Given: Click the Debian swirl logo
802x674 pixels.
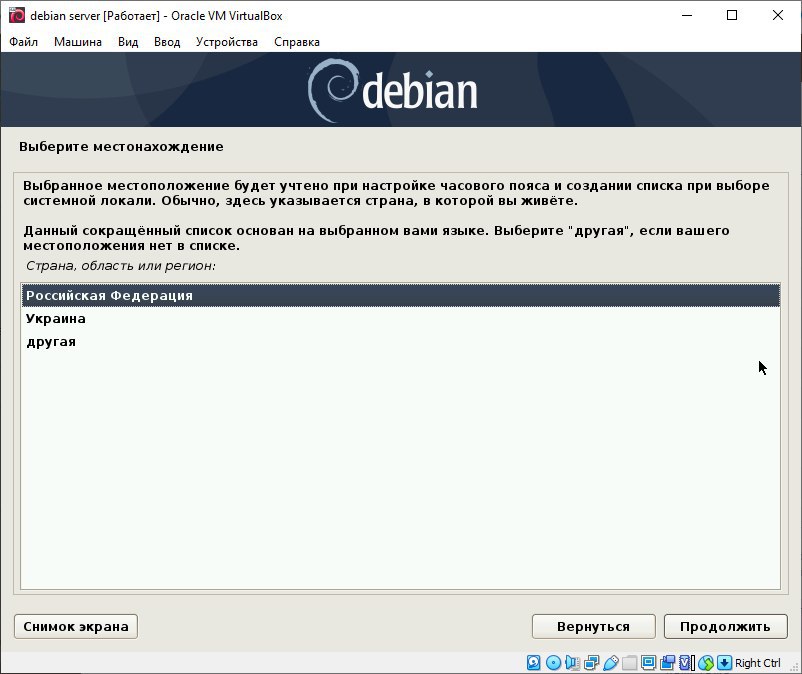Looking at the screenshot, I should 332,91.
